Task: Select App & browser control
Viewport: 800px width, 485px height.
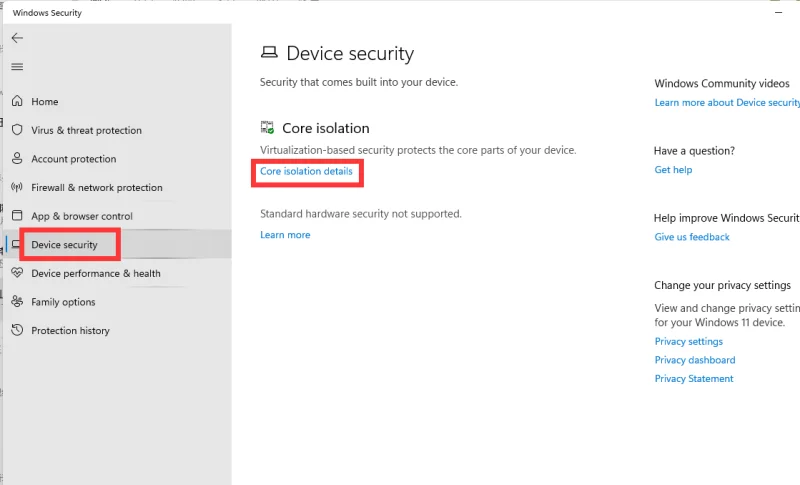Action: pyautogui.click(x=82, y=216)
